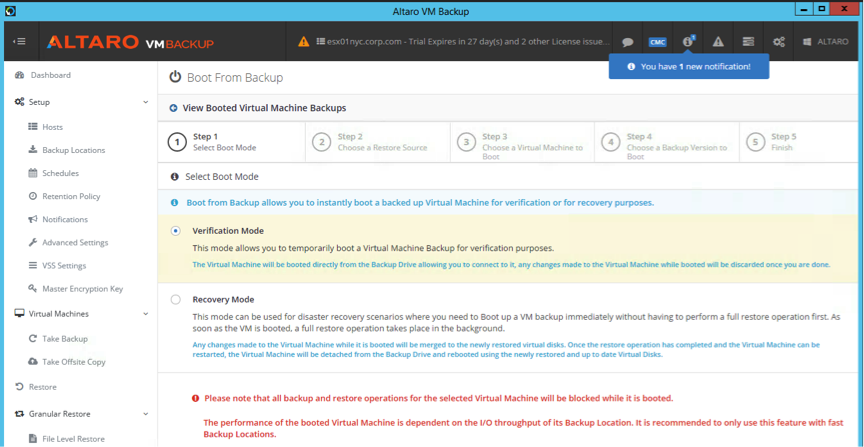This screenshot has width=864, height=447.
Task: Click the red blocked-operations warning text
Action: click(438, 398)
